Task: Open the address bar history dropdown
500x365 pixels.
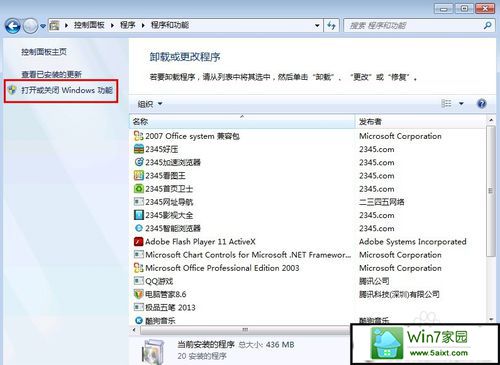Action: pyautogui.click(x=317, y=25)
